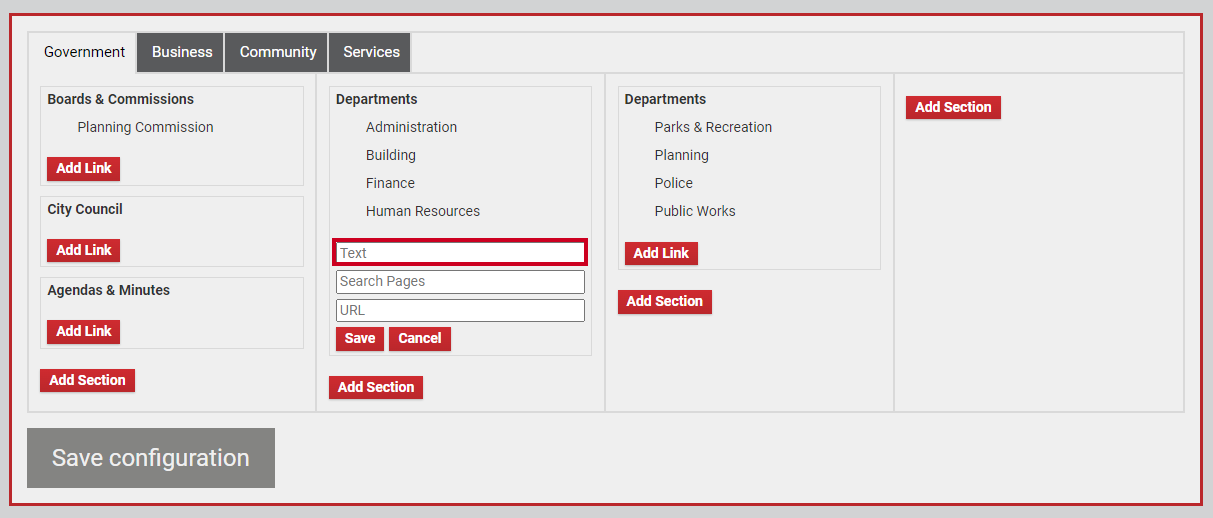
Task: Select the Police link
Action: [x=674, y=183]
